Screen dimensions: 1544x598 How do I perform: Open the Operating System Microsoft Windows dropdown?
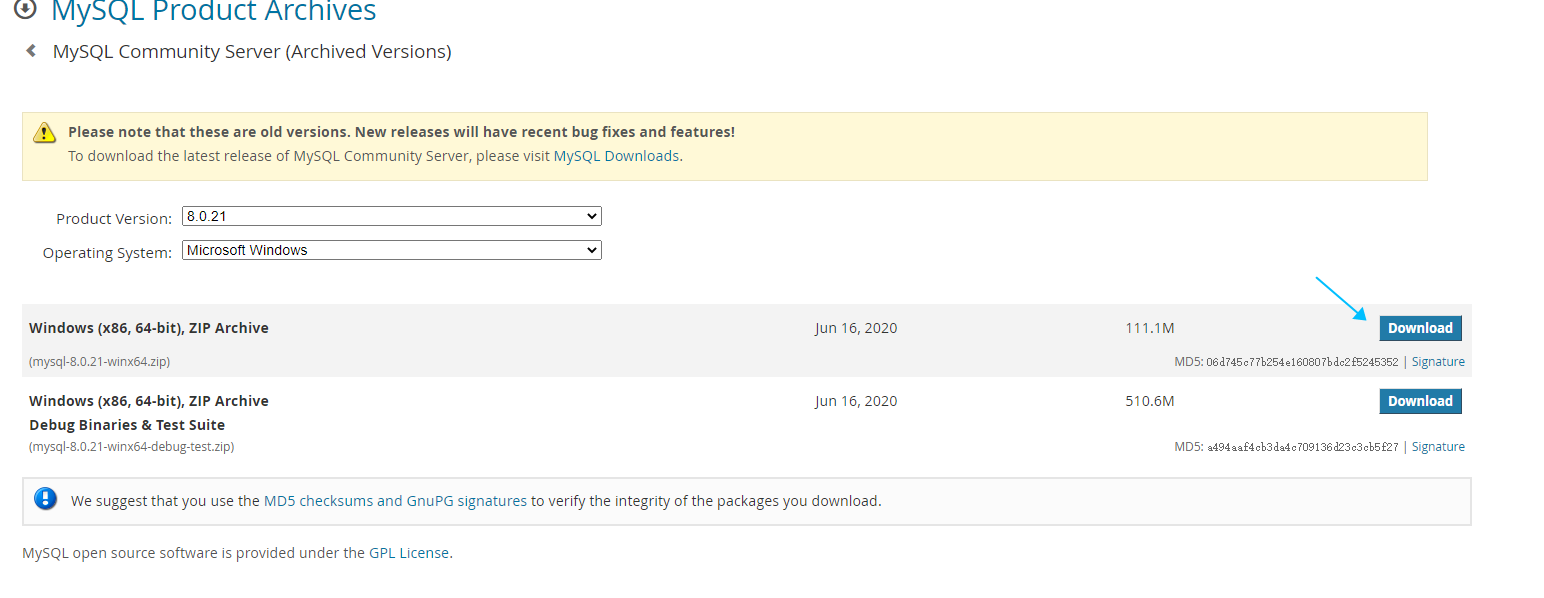392,250
